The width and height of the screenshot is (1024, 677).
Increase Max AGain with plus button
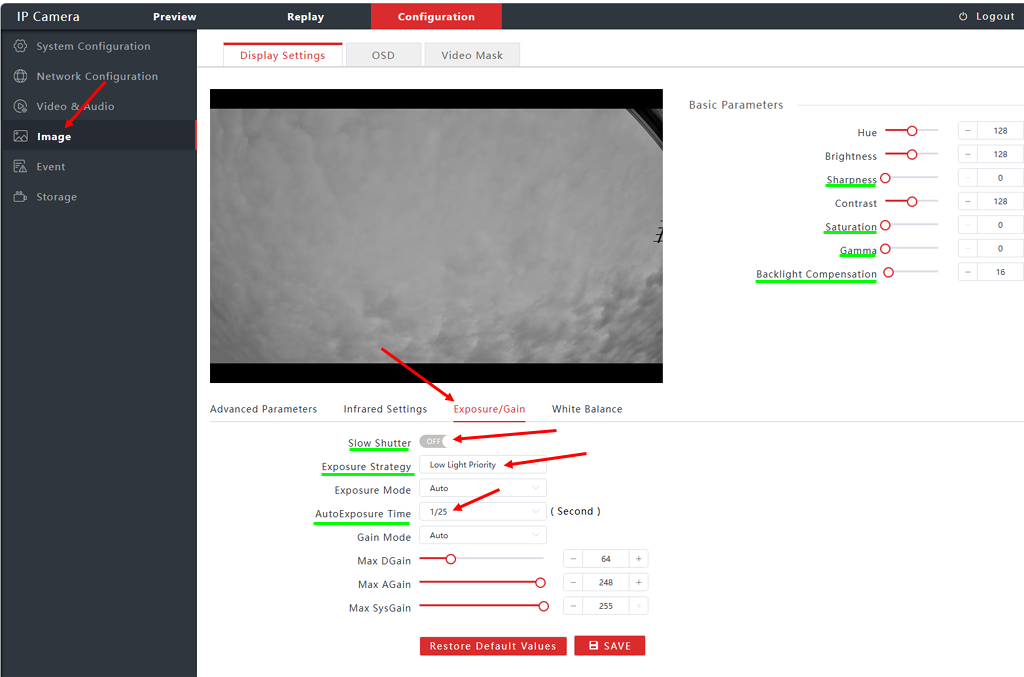pyautogui.click(x=639, y=582)
